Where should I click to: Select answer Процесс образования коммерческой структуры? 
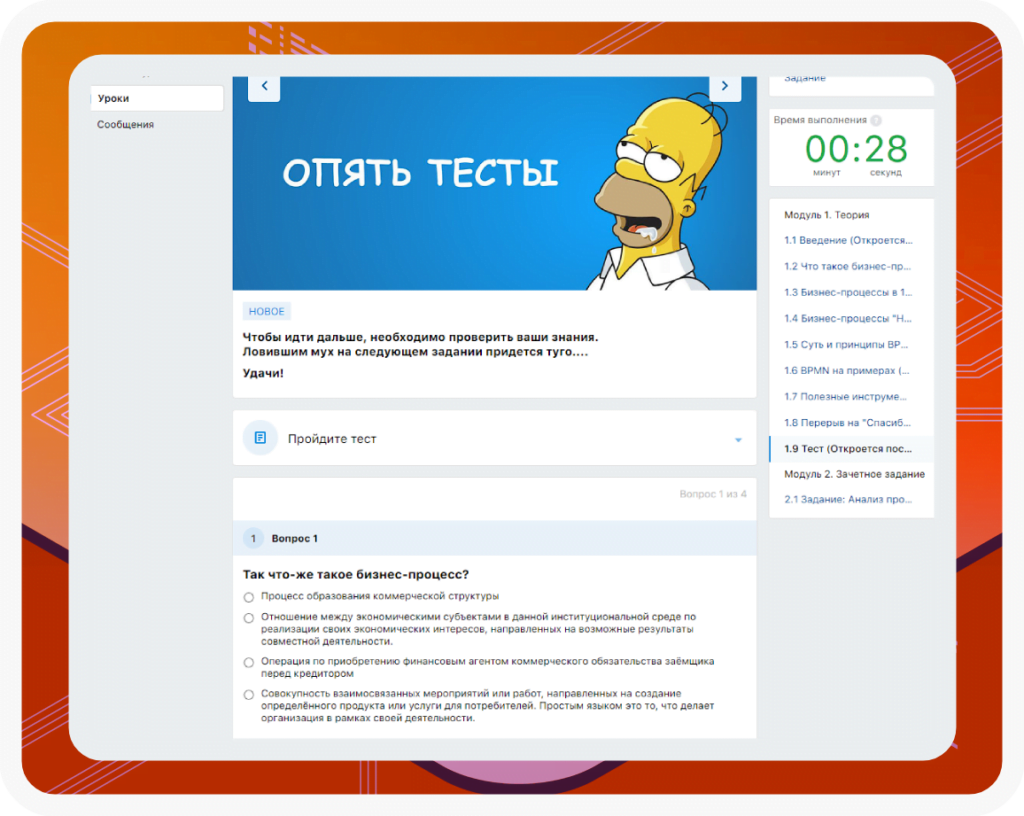(249, 597)
